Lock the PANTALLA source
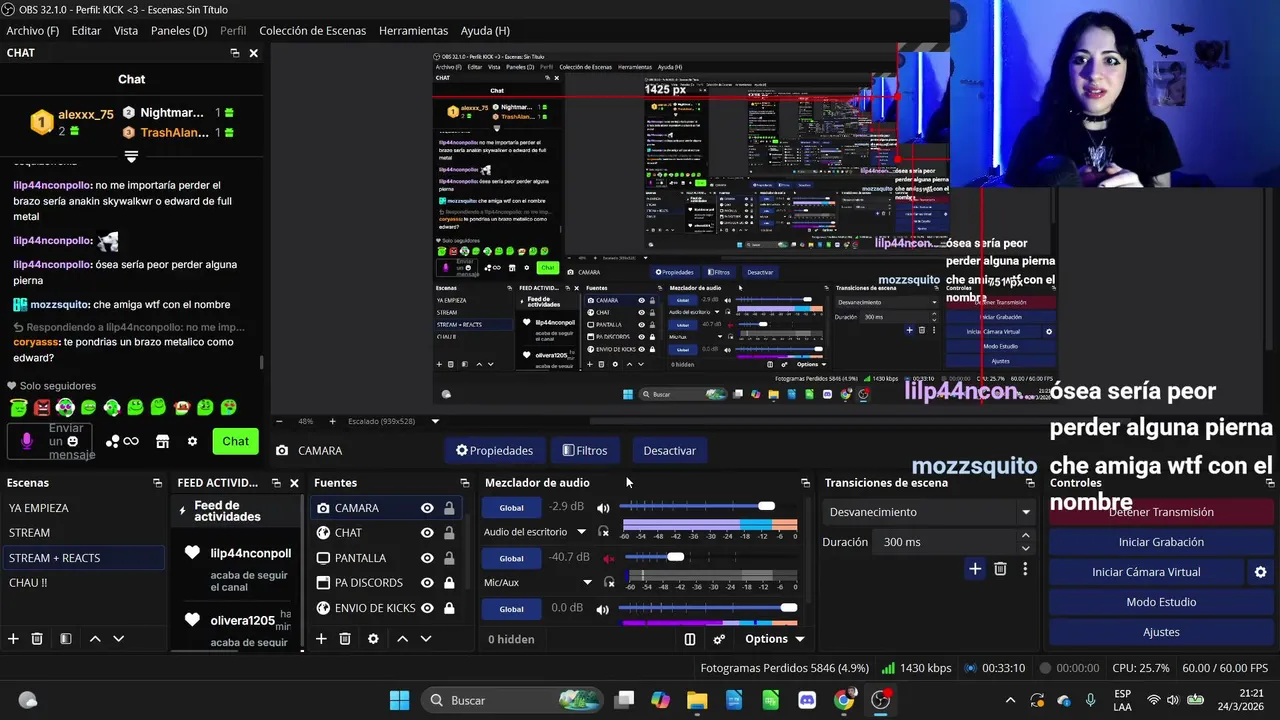 (449, 558)
